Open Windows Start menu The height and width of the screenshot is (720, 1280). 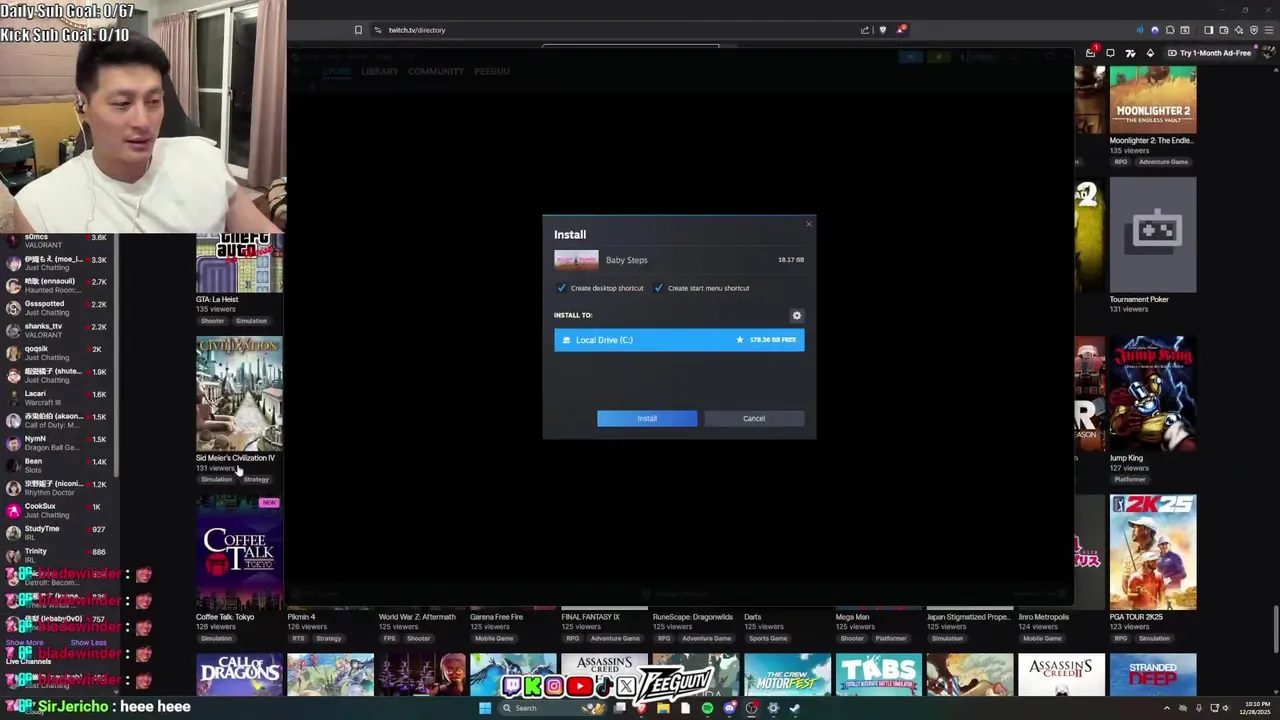(x=485, y=708)
